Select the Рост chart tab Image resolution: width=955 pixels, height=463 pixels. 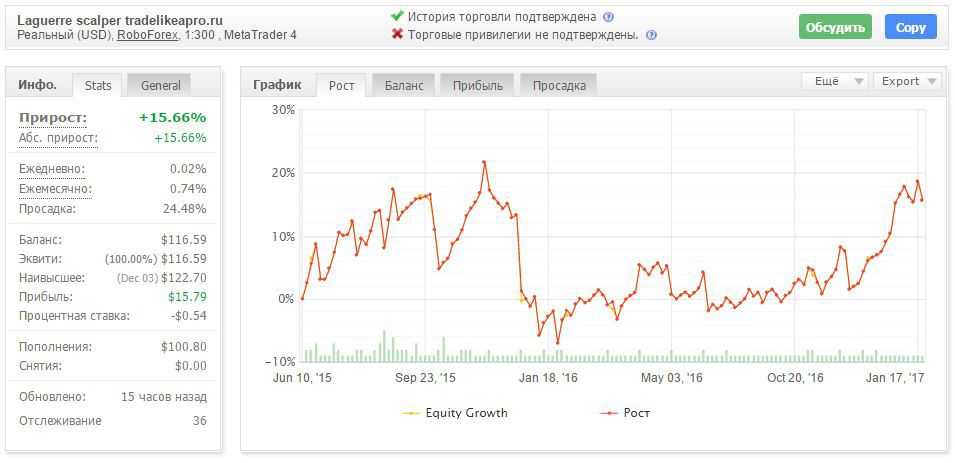[341, 86]
